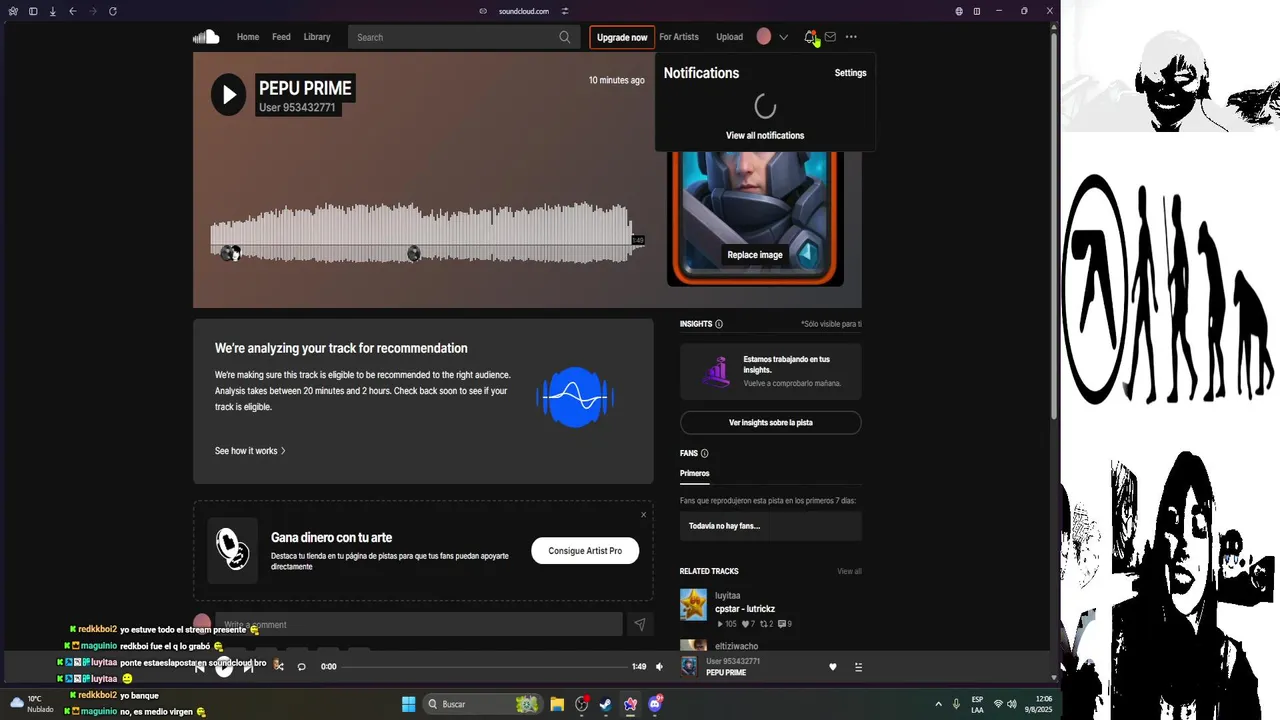Expand the profile dropdown chevron
Screen dimensions: 1280x720
(783, 37)
